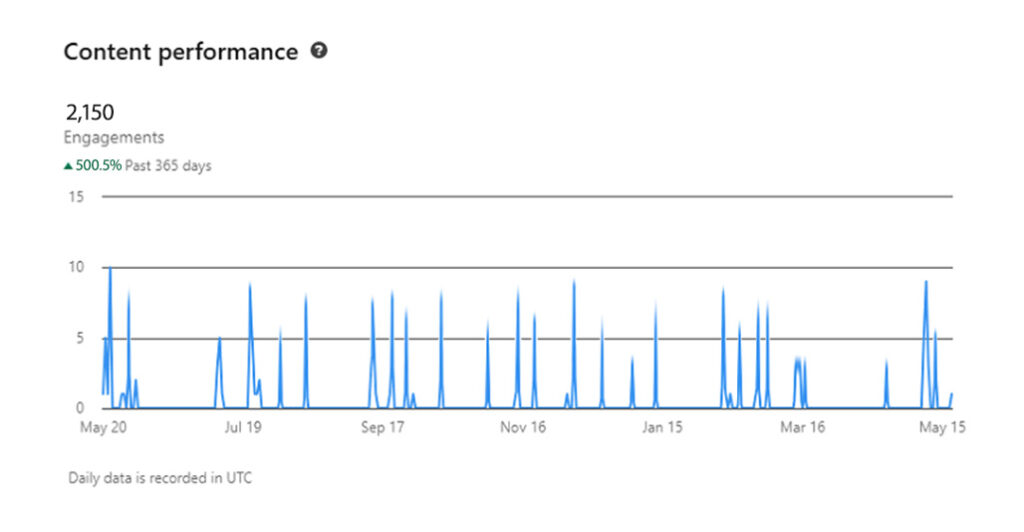
Task: Select the 'Engagements' label
Action: pos(114,138)
